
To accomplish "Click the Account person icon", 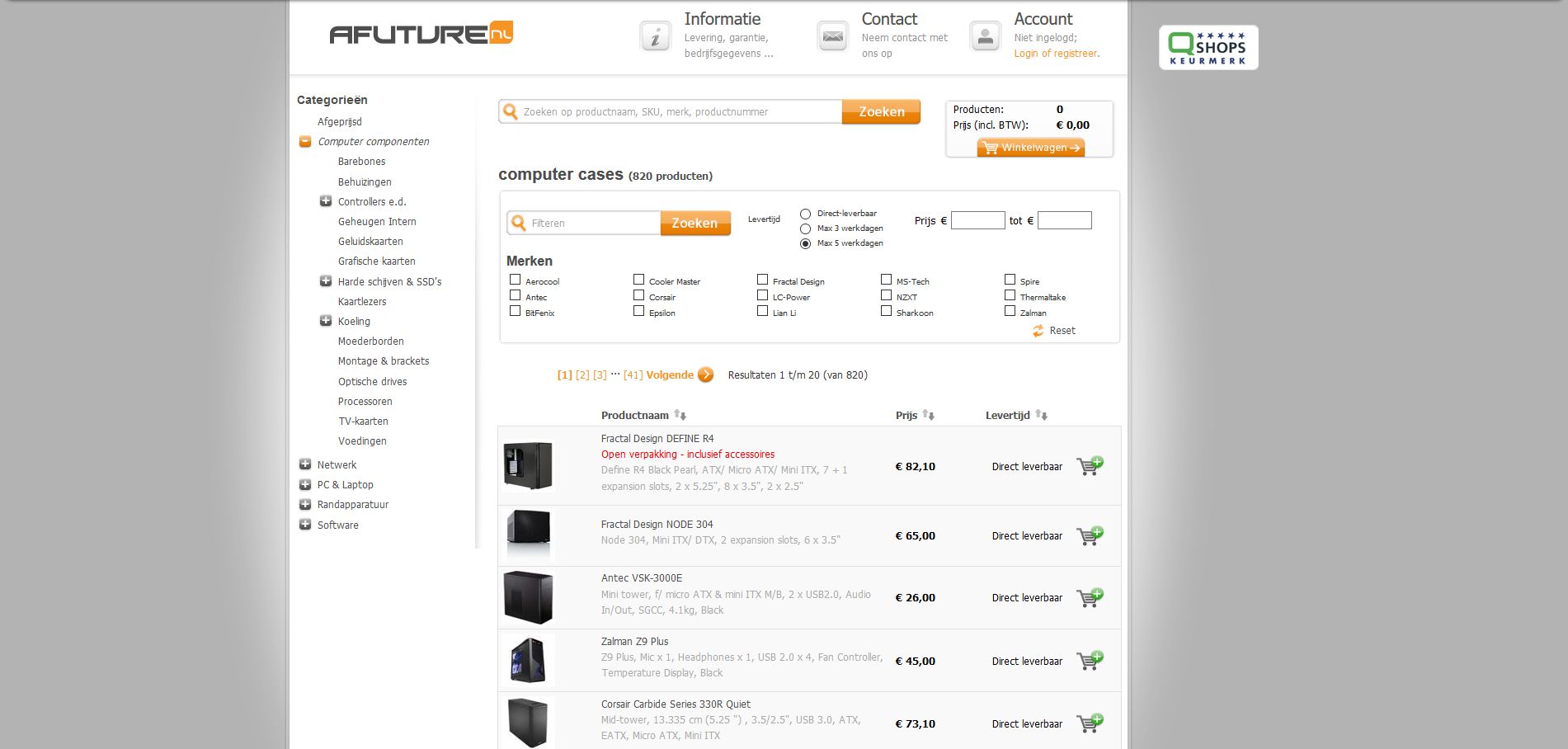I will pos(985,36).
